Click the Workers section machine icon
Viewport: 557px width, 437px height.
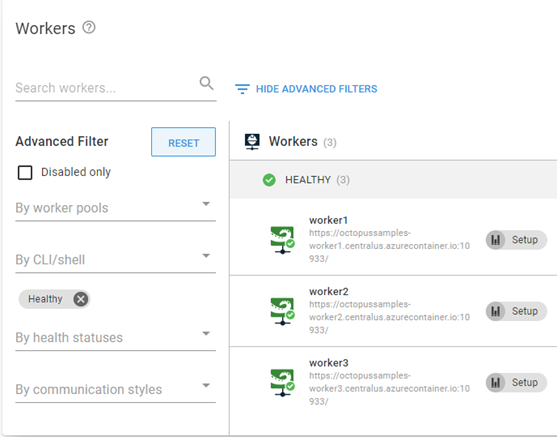pos(252,142)
